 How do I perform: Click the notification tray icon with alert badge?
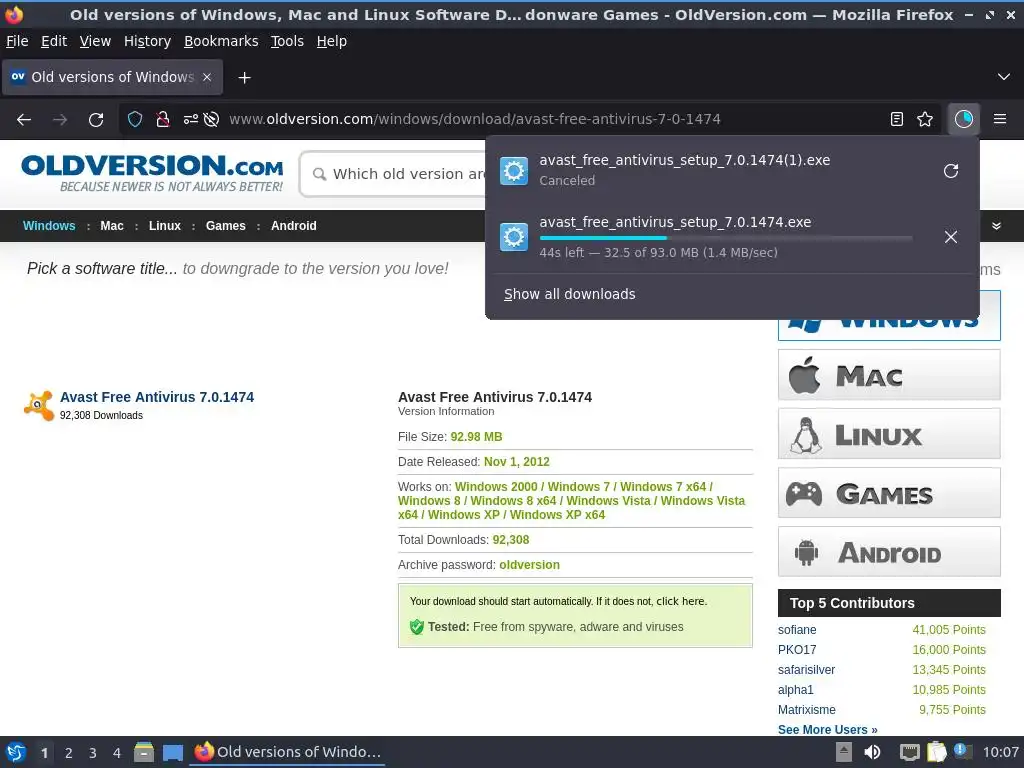(x=963, y=752)
